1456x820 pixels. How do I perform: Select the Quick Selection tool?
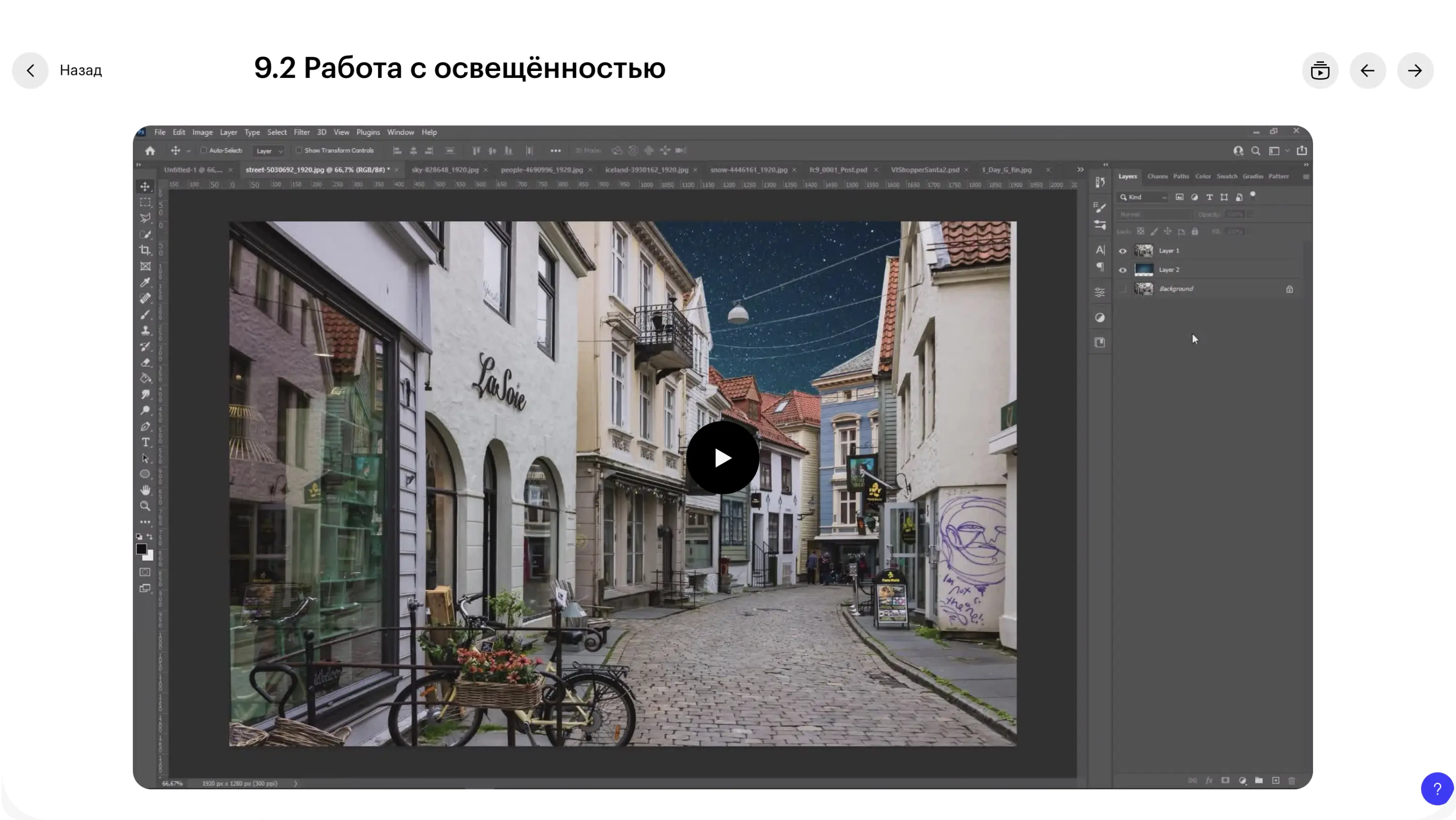coord(145,234)
